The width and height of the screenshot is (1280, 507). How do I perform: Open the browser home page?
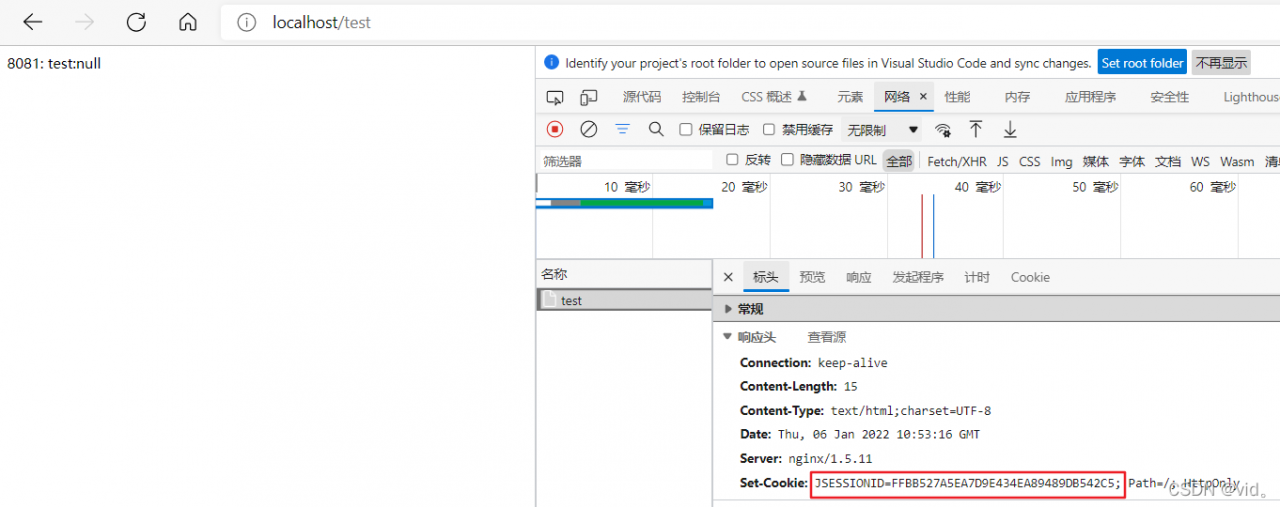188,22
